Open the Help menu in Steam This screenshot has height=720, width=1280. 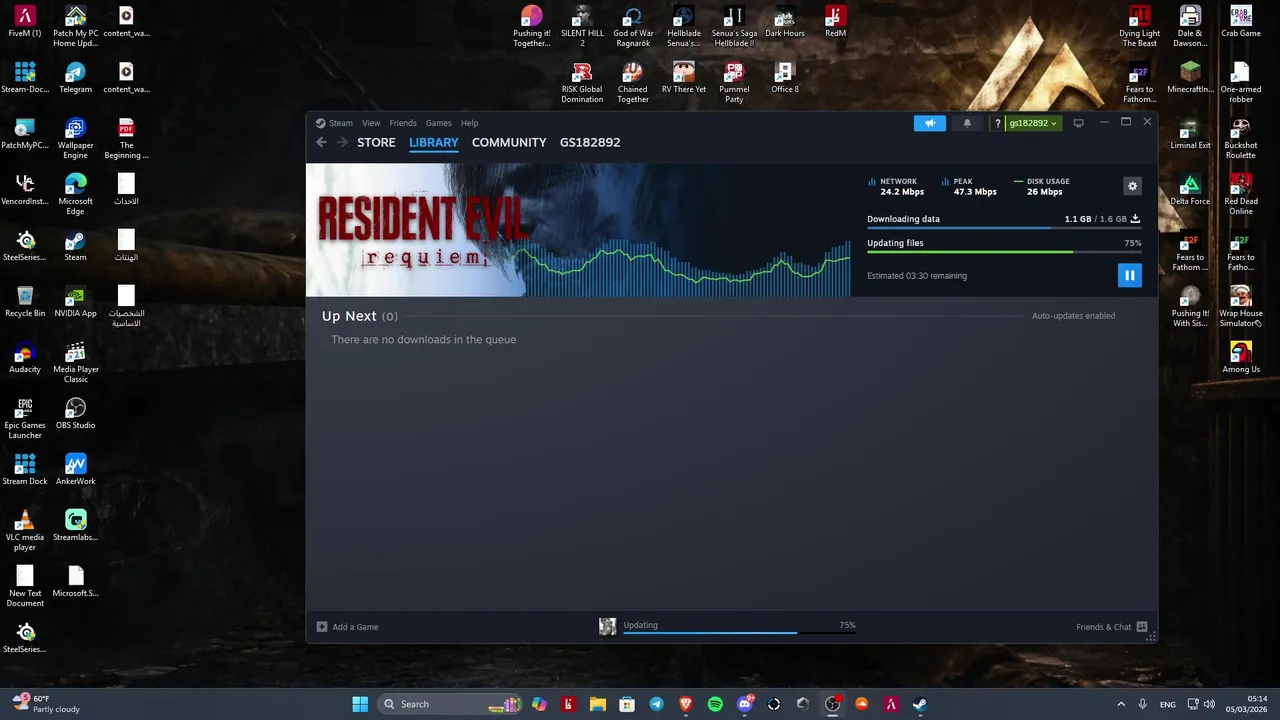(x=469, y=123)
